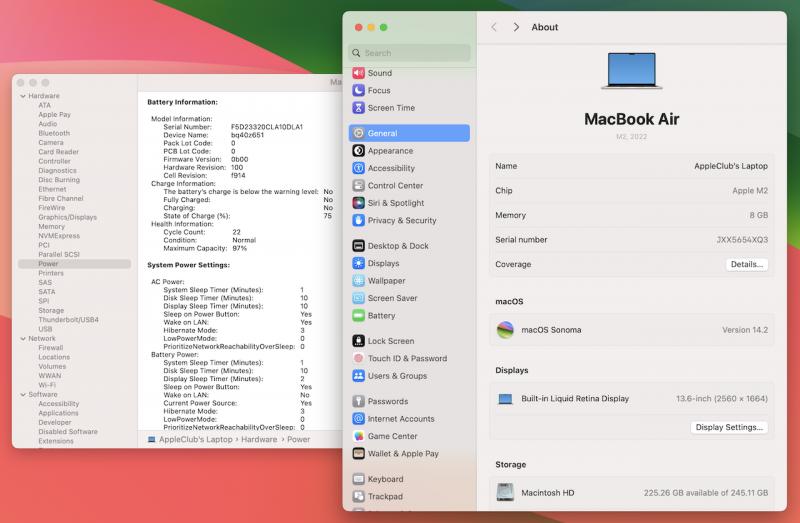Select Firewall under Network
This screenshot has width=800, height=523.
[51, 347]
